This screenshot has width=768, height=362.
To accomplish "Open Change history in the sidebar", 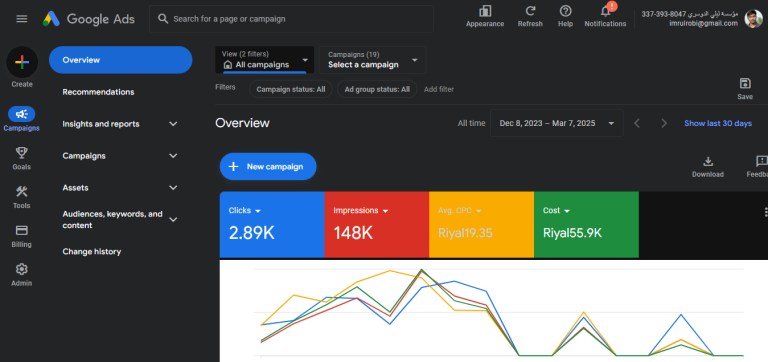I will point(92,252).
